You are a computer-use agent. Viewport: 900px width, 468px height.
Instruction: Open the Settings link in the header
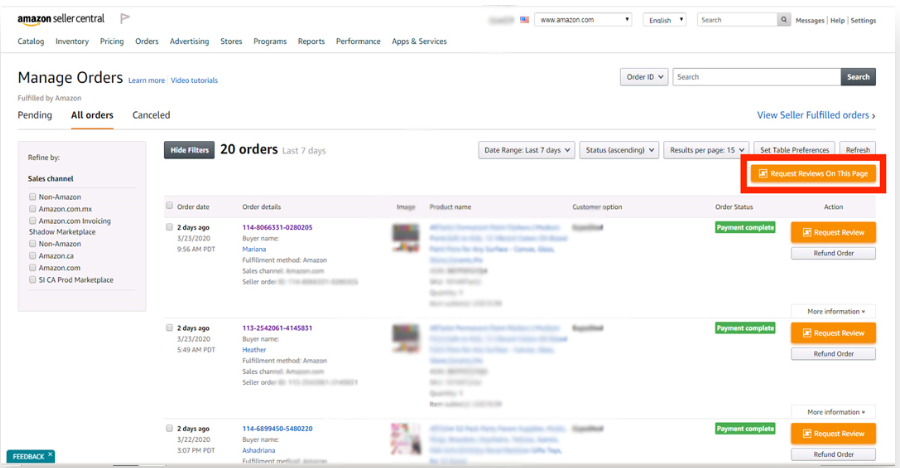tap(863, 20)
